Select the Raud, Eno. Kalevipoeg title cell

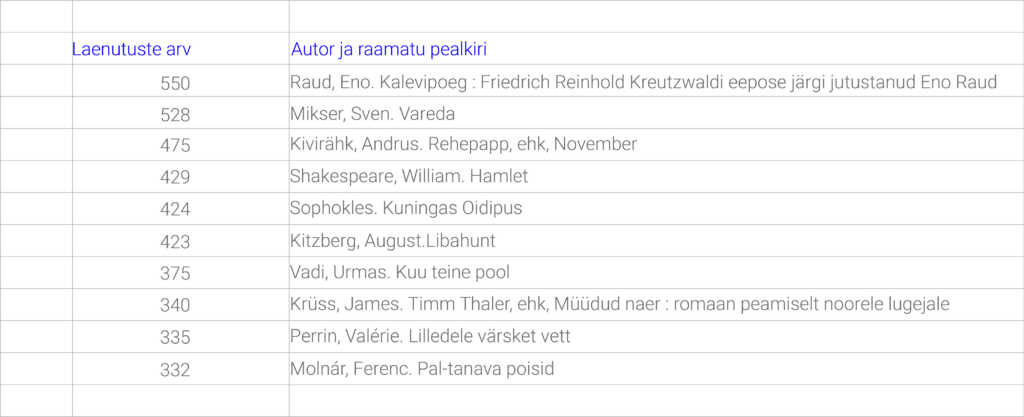pos(656,80)
